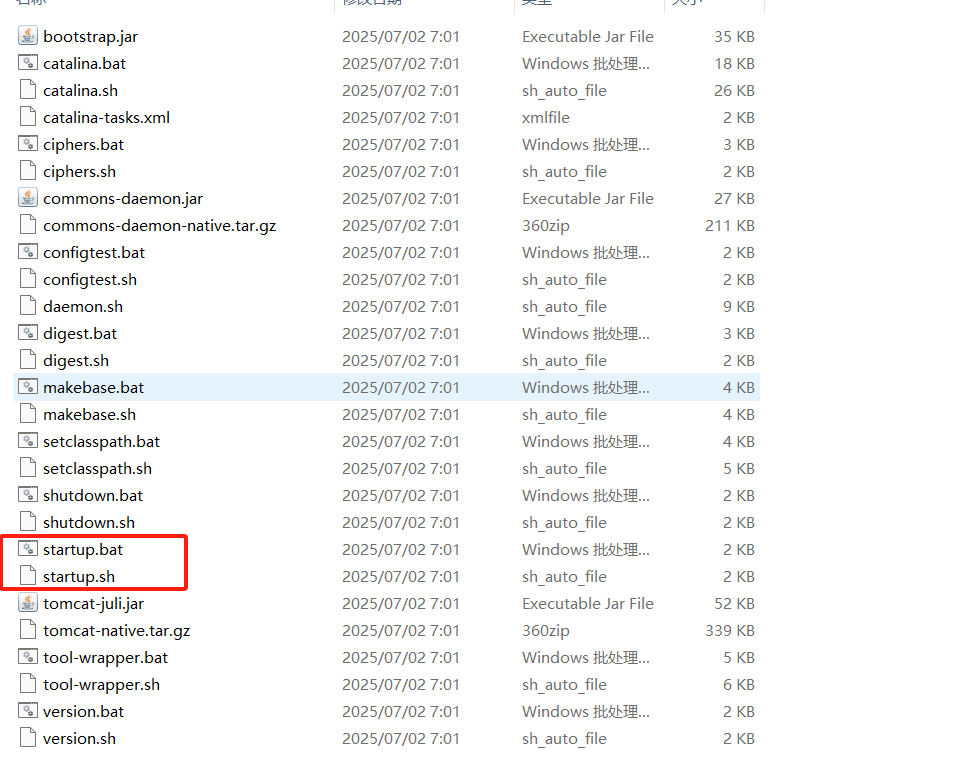Image resolution: width=956 pixels, height=771 pixels.
Task: Click the digest.sh file icon
Action: [x=28, y=360]
